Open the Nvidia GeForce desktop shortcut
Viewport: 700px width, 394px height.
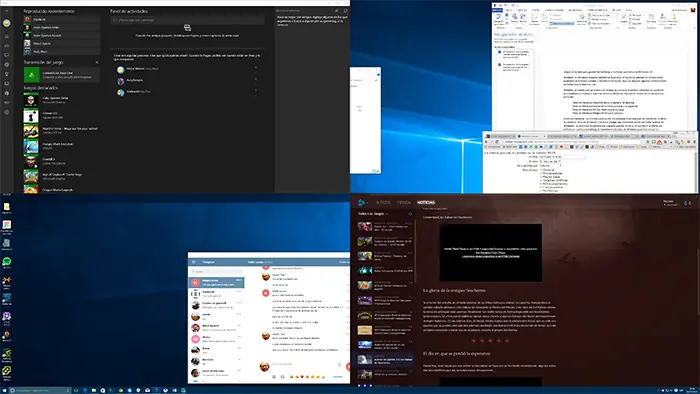(6, 356)
